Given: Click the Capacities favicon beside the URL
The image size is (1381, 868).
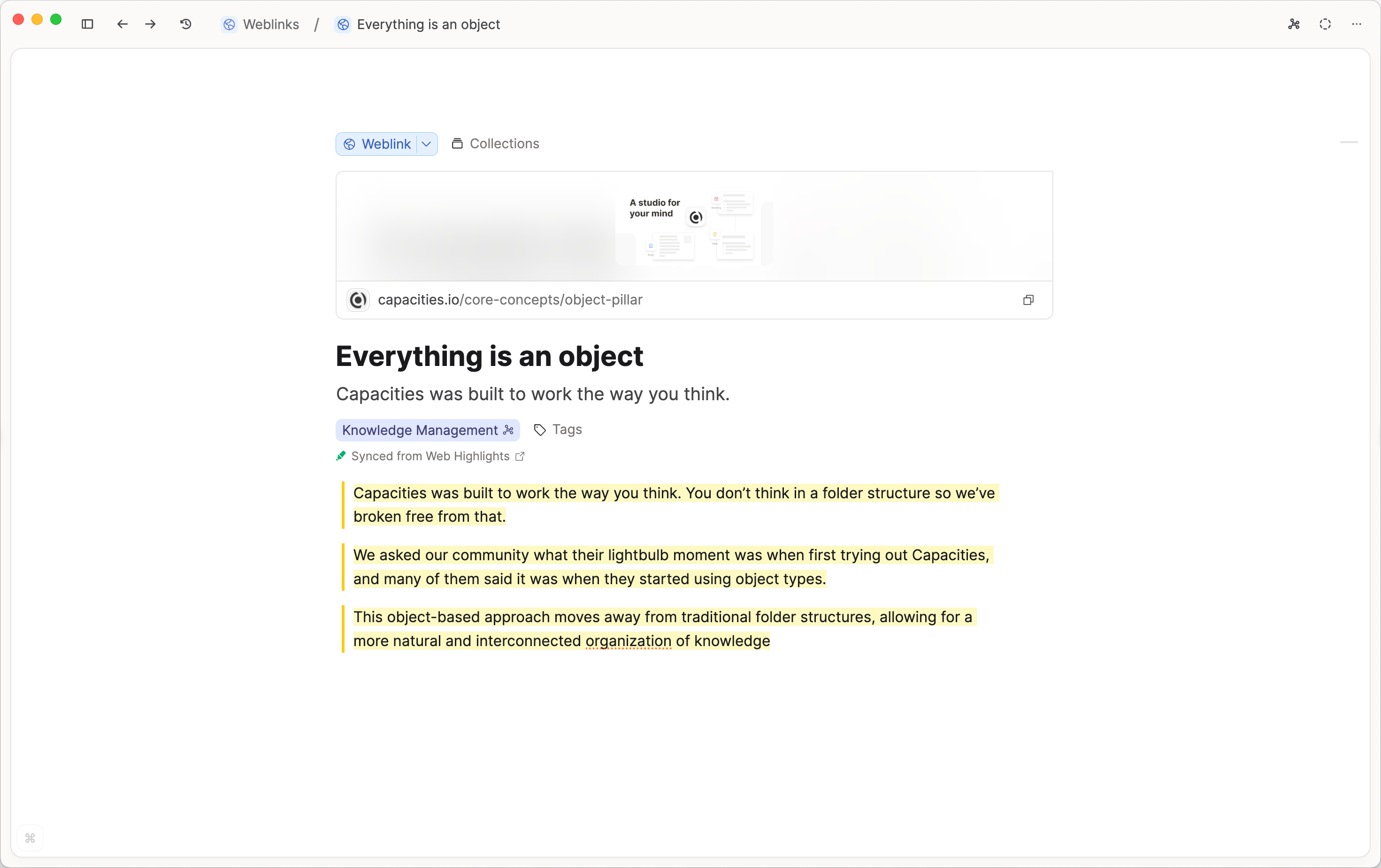Looking at the screenshot, I should pos(357,300).
